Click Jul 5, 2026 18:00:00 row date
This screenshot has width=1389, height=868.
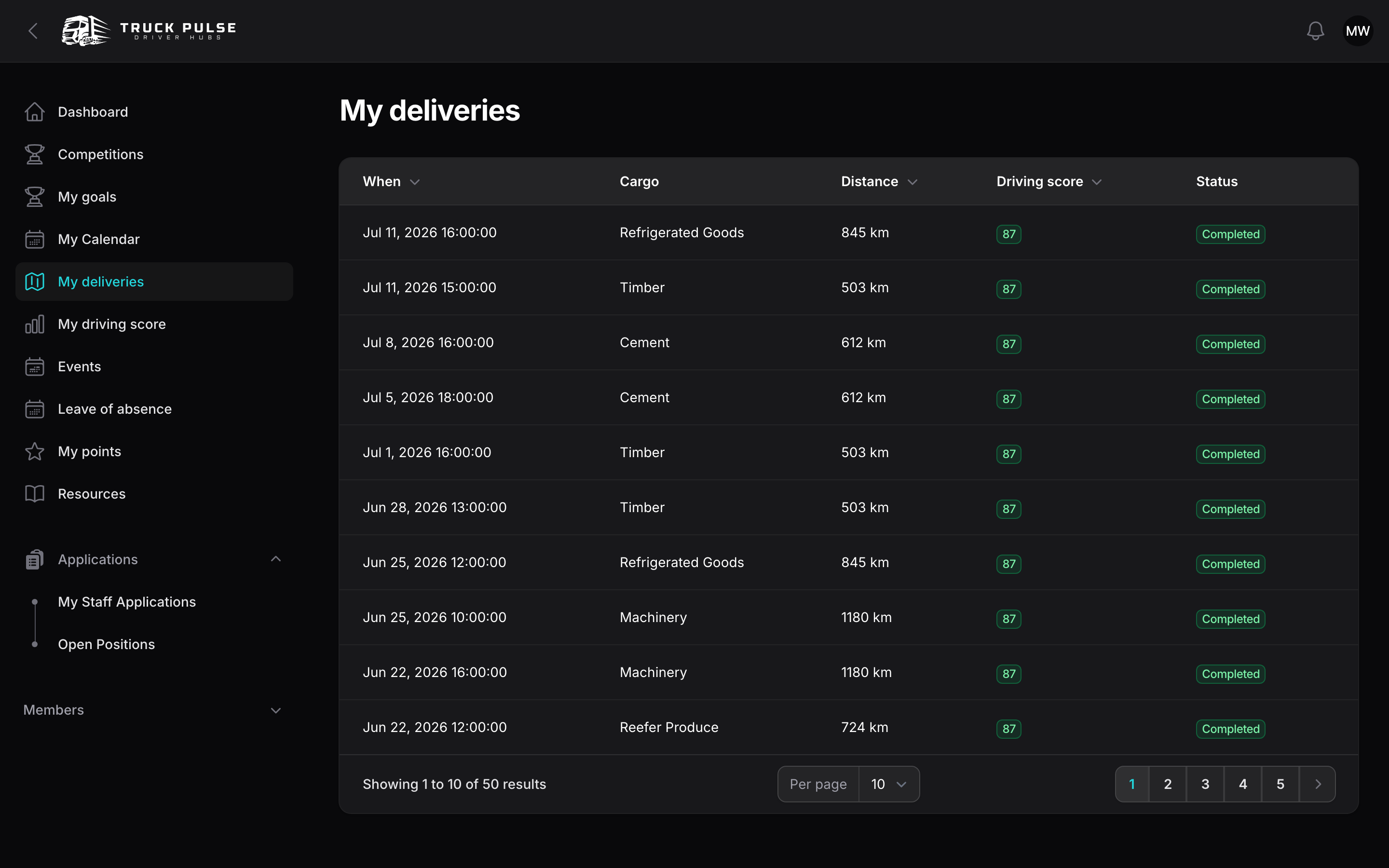[428, 398]
